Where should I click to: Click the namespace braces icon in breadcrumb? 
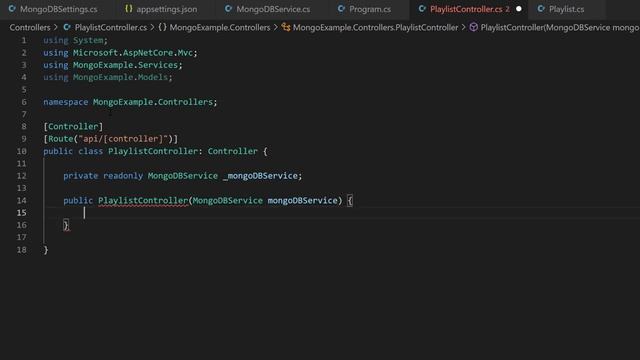point(162,27)
